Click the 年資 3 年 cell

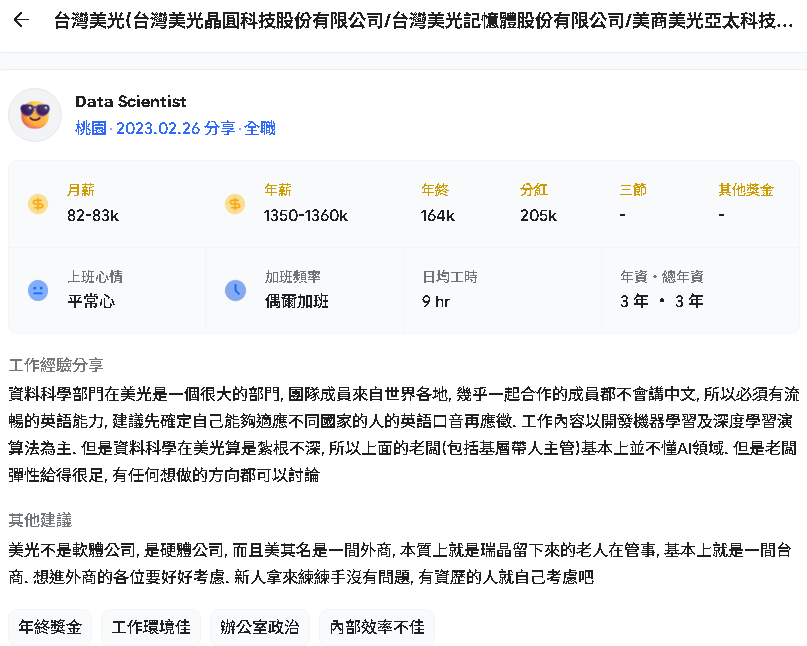pos(700,290)
